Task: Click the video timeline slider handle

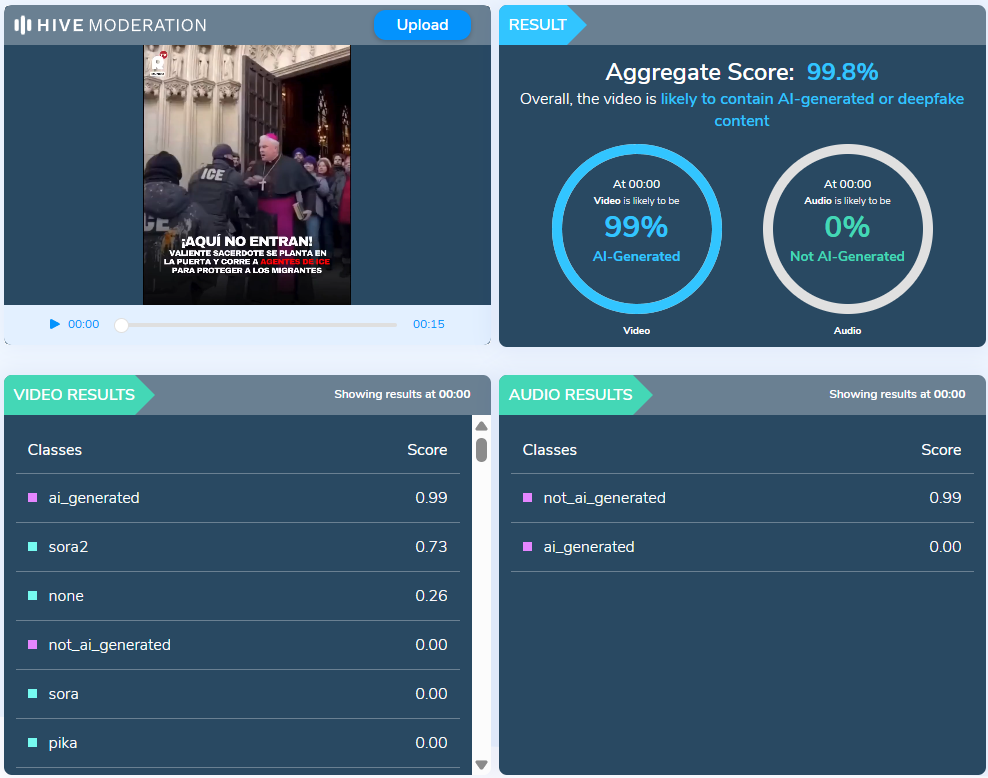Action: 121,325
